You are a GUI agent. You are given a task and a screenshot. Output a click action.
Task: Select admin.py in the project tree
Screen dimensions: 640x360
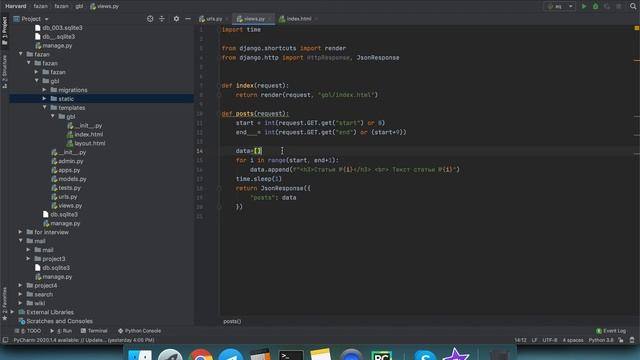tap(67, 161)
